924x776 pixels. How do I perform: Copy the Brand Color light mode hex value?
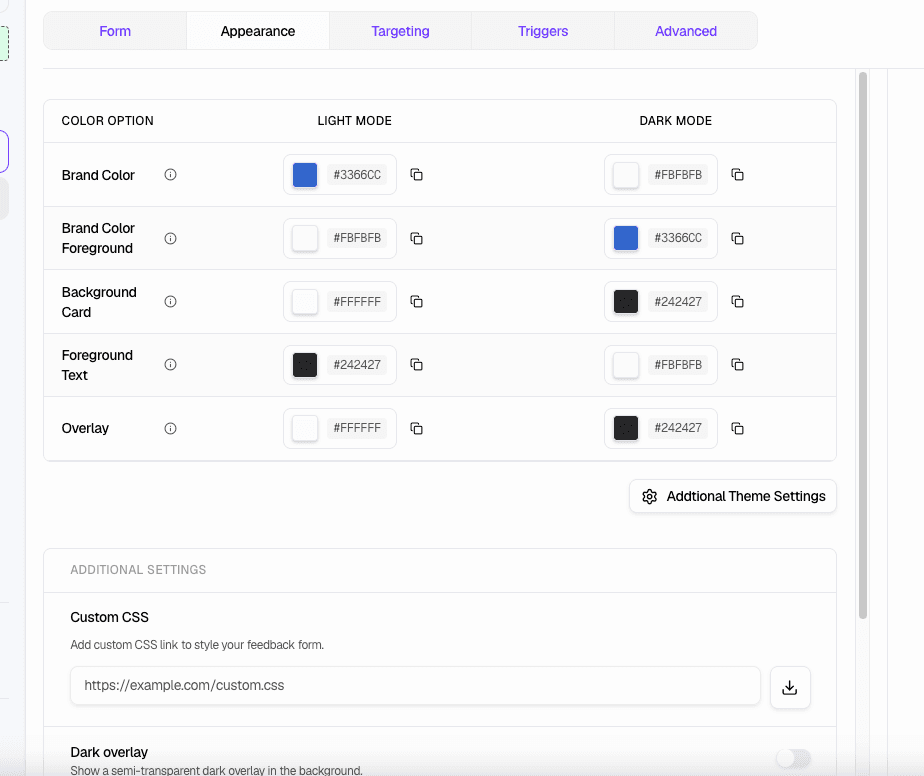[x=416, y=174]
